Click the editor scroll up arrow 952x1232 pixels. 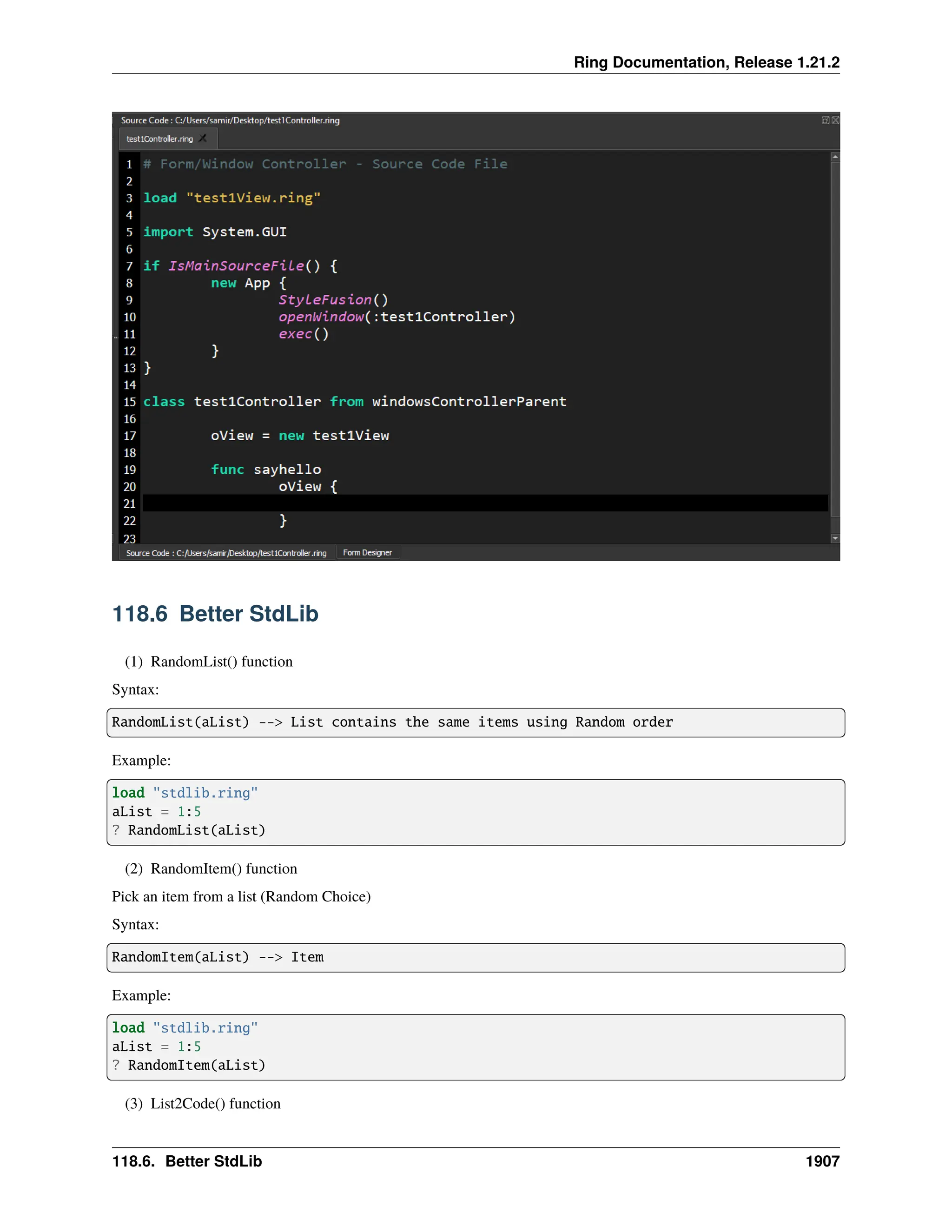point(835,158)
